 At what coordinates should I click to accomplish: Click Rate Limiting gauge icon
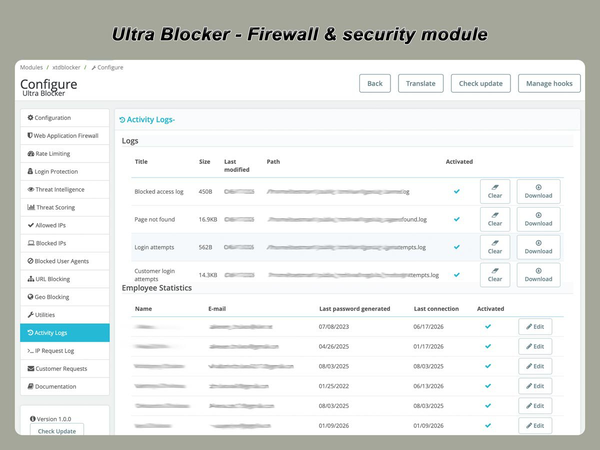point(31,153)
